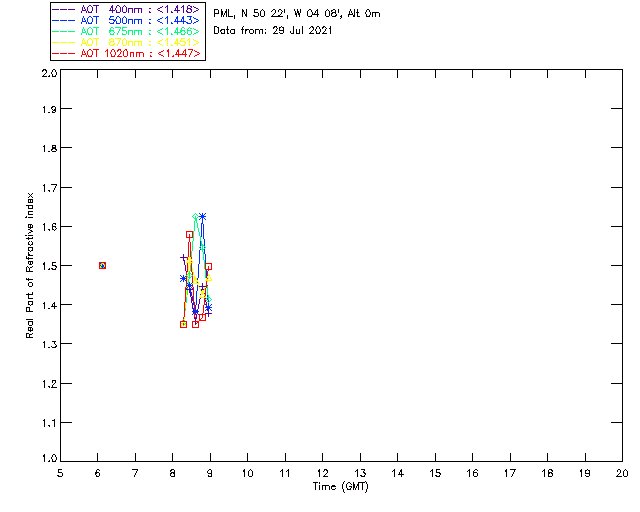The height and width of the screenshot is (512, 640).
Task: Click x-axis hour label '8'
Action: [173, 473]
